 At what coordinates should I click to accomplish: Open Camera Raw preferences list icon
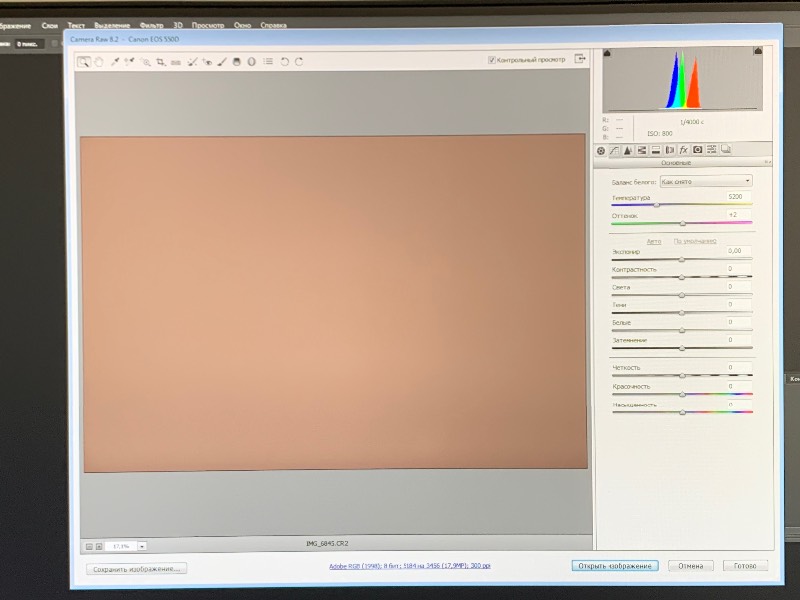pyautogui.click(x=268, y=62)
